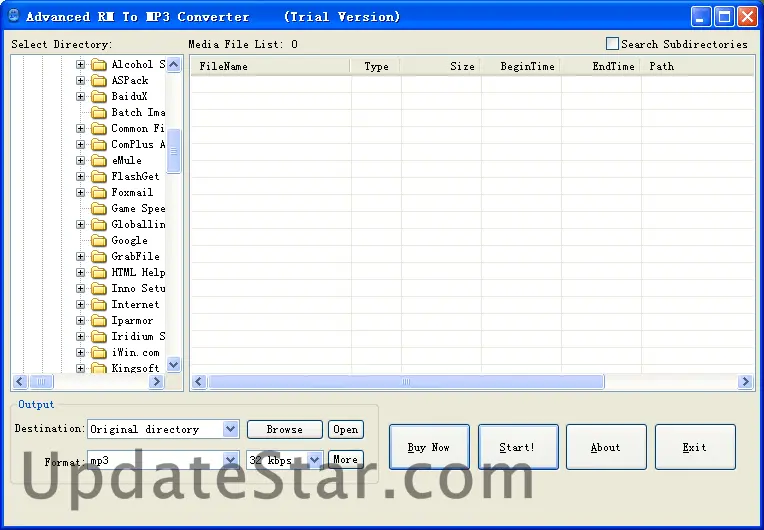Select the Google folder label
Screen dimensions: 764x530
(x=129, y=241)
